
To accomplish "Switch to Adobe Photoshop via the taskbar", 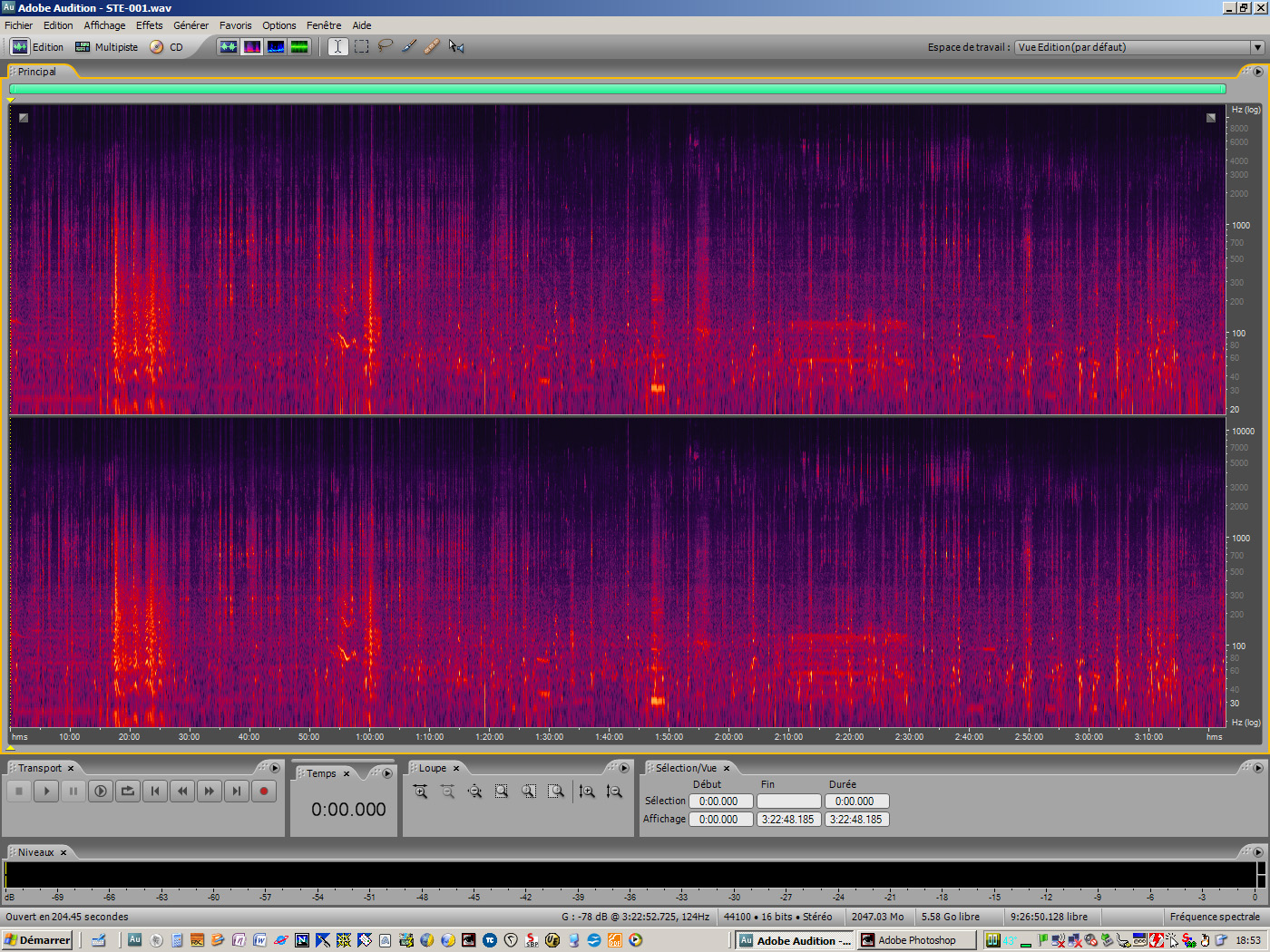I will point(916,940).
